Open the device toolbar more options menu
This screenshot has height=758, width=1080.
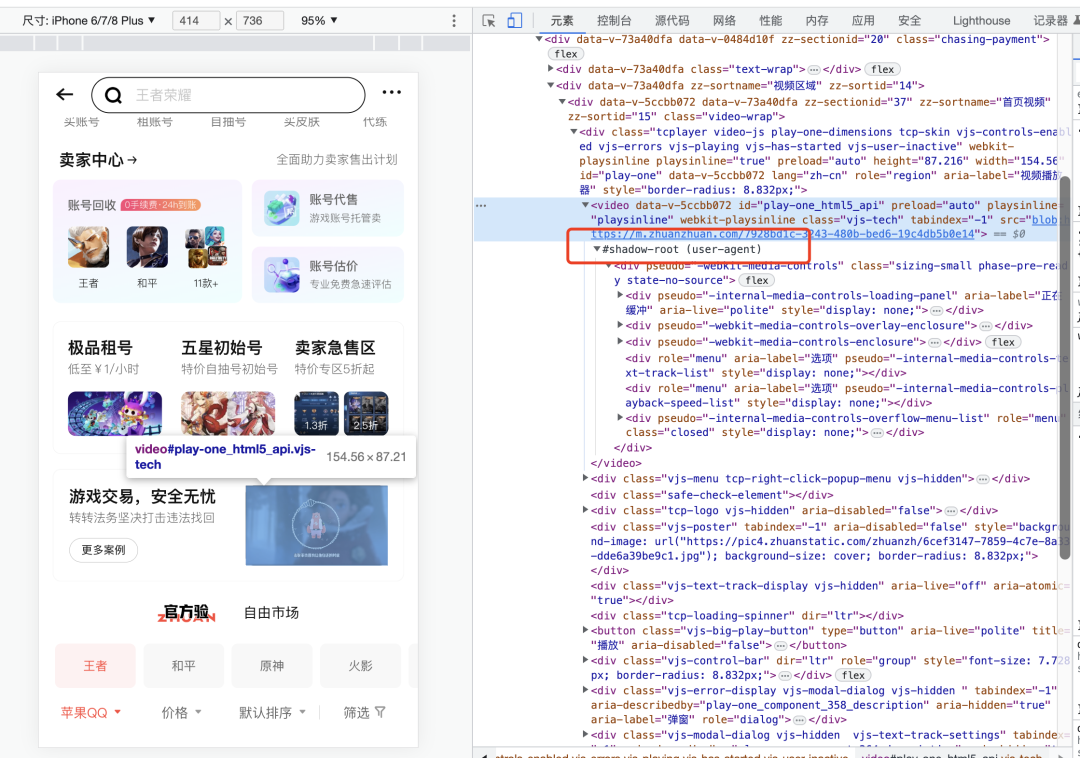(x=453, y=21)
